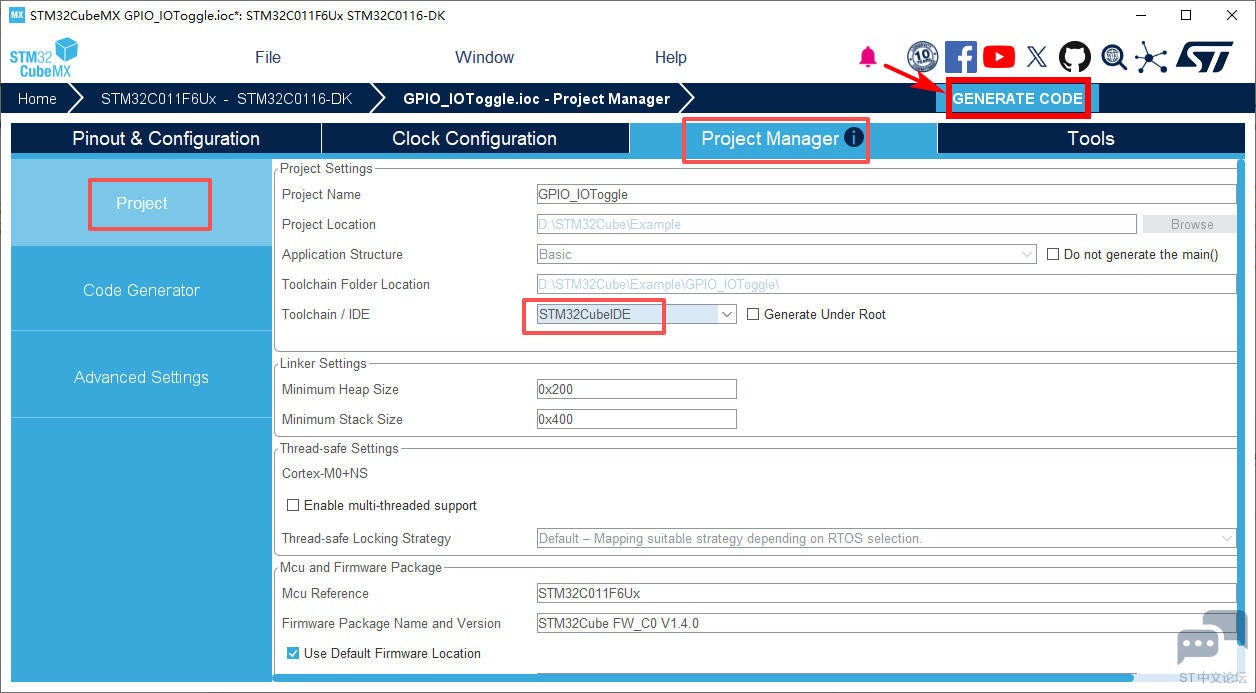Switch to the Tools tab
The height and width of the screenshot is (693, 1256).
pos(1090,138)
